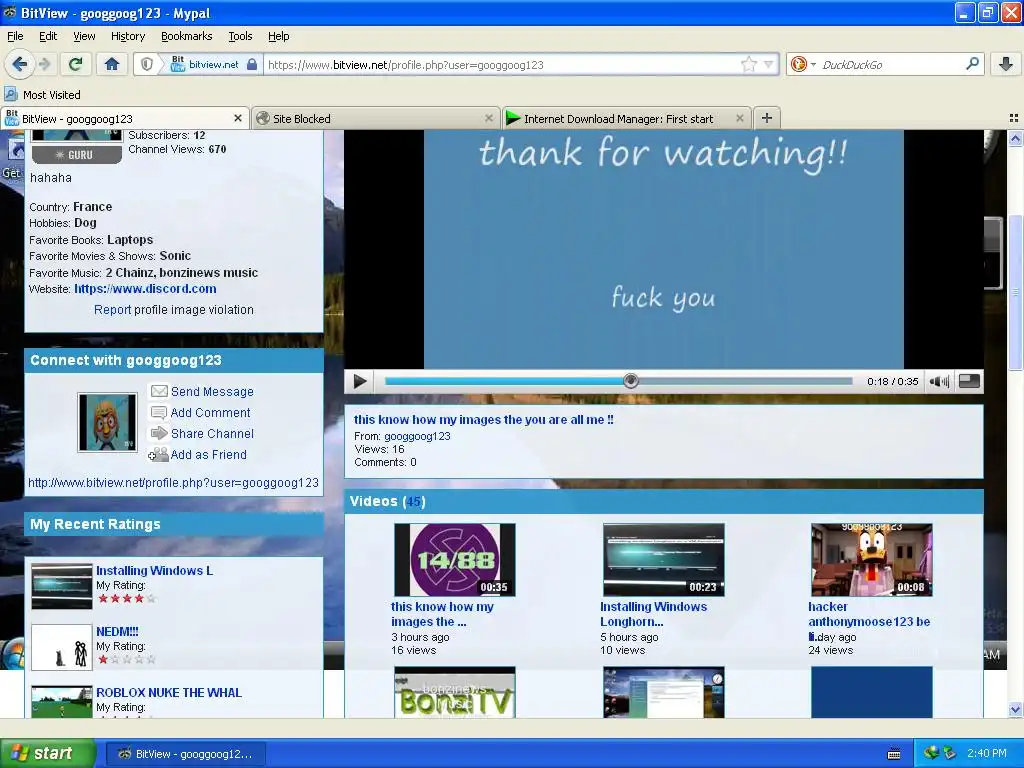Open the Edit menu

pyautogui.click(x=48, y=36)
